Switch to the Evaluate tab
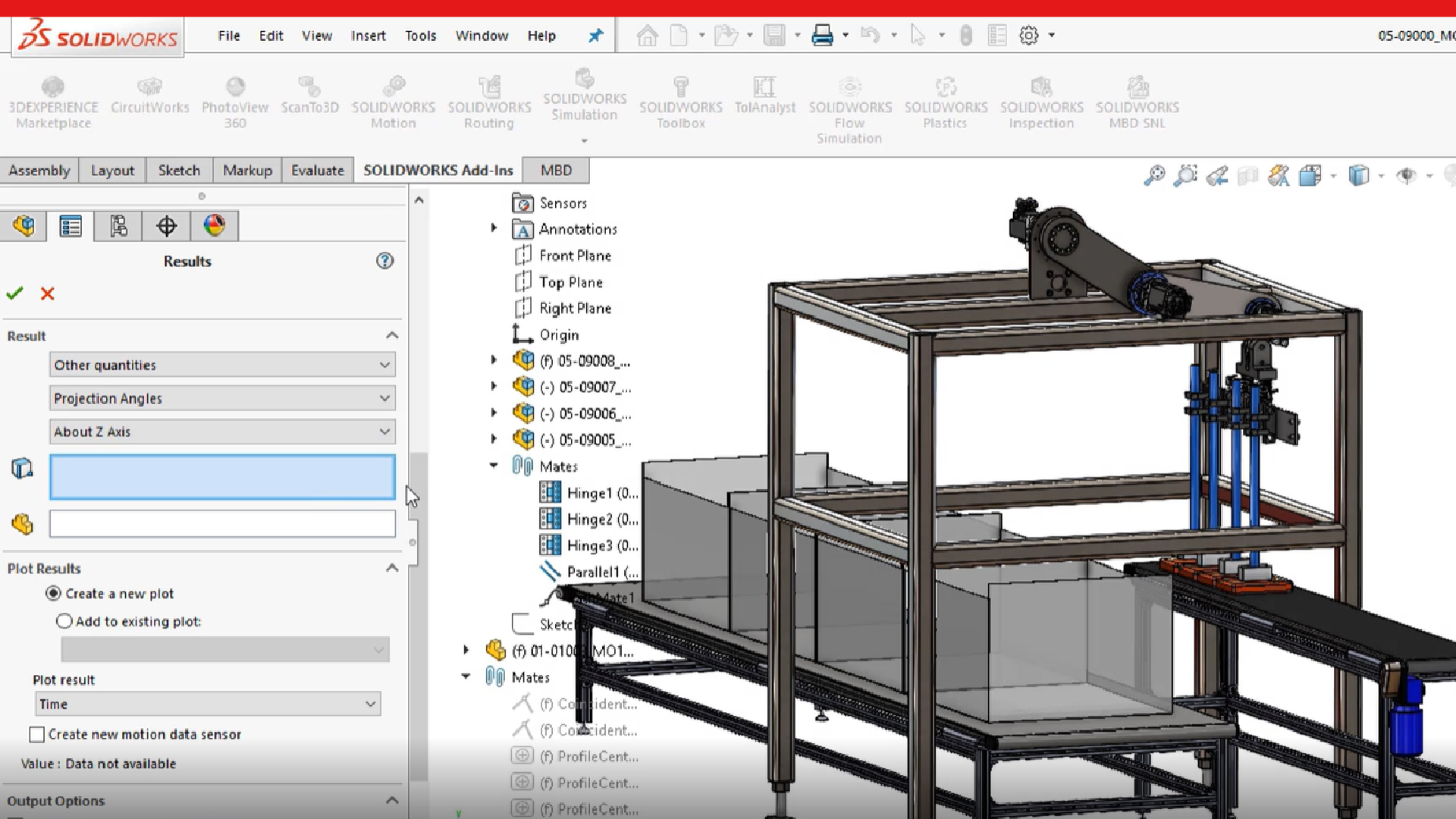1456x819 pixels. (317, 171)
